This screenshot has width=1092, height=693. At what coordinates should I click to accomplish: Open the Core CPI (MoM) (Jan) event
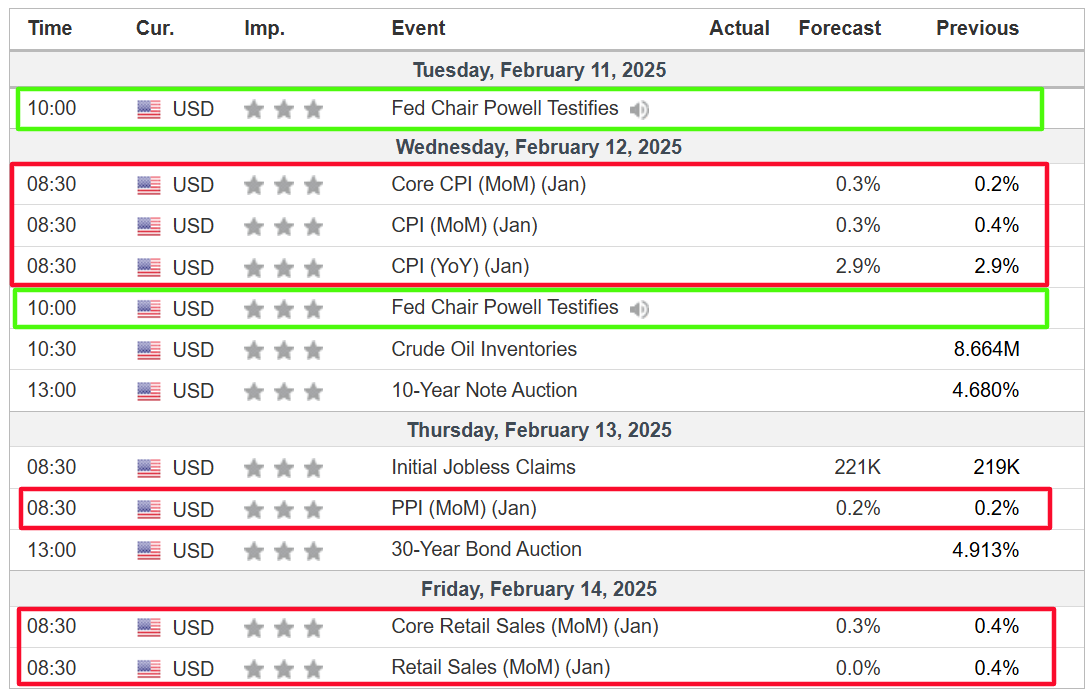[x=489, y=185]
